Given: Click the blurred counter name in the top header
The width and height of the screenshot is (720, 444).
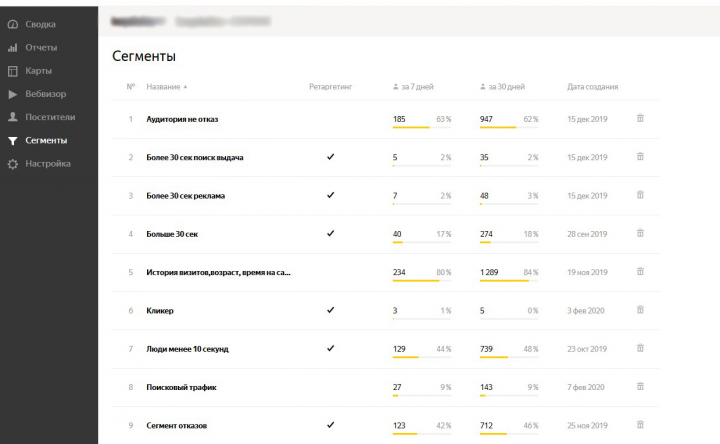Looking at the screenshot, I should [x=138, y=21].
